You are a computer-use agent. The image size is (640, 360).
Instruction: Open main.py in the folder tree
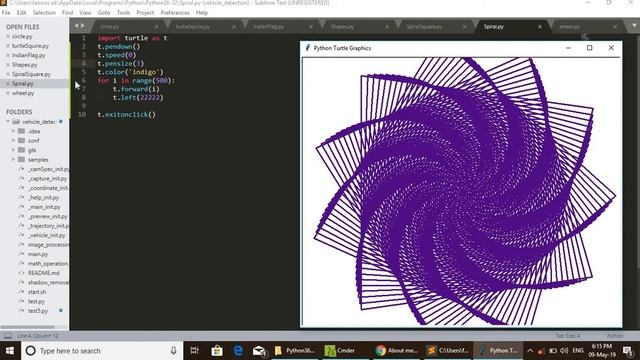tap(38, 254)
